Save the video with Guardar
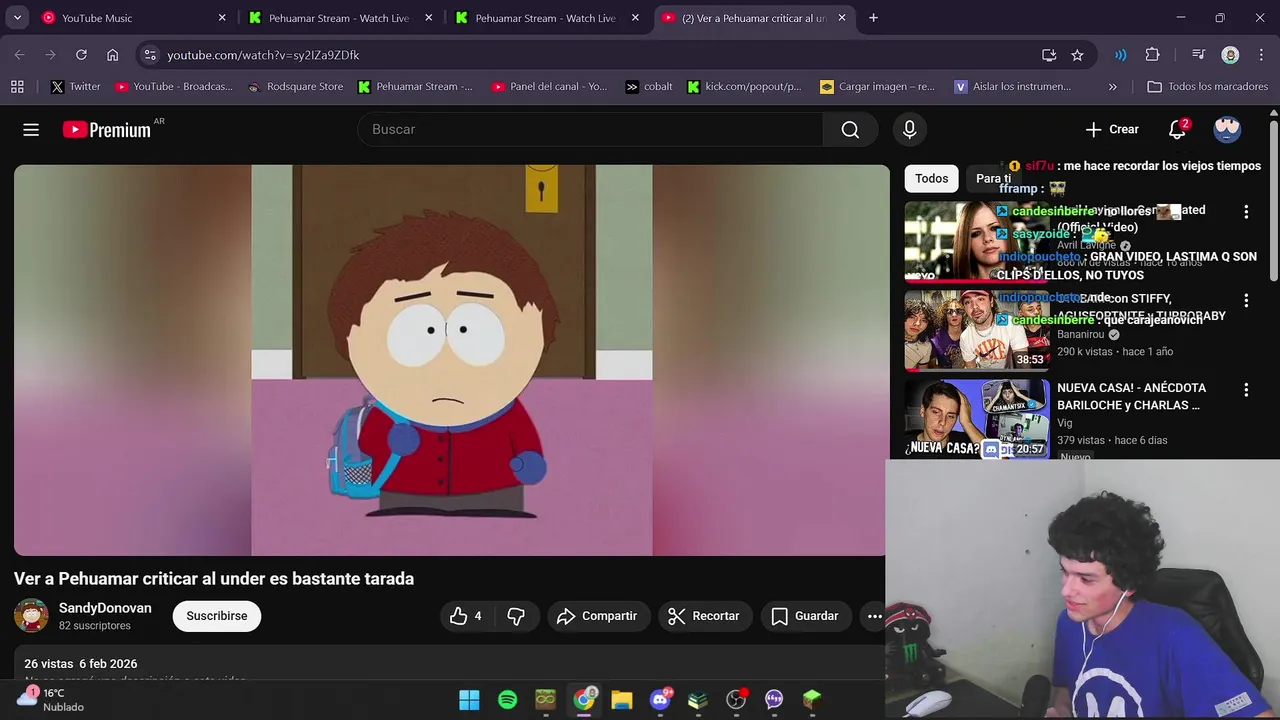Viewport: 1280px width, 720px height. pyautogui.click(x=805, y=616)
